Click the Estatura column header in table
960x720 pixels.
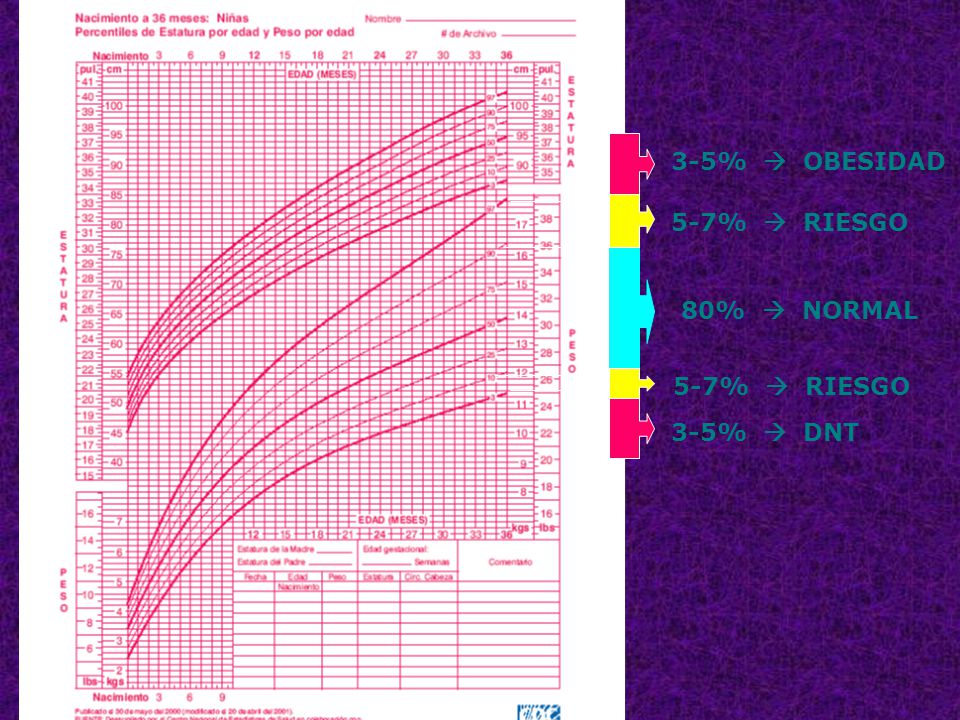click(x=378, y=577)
